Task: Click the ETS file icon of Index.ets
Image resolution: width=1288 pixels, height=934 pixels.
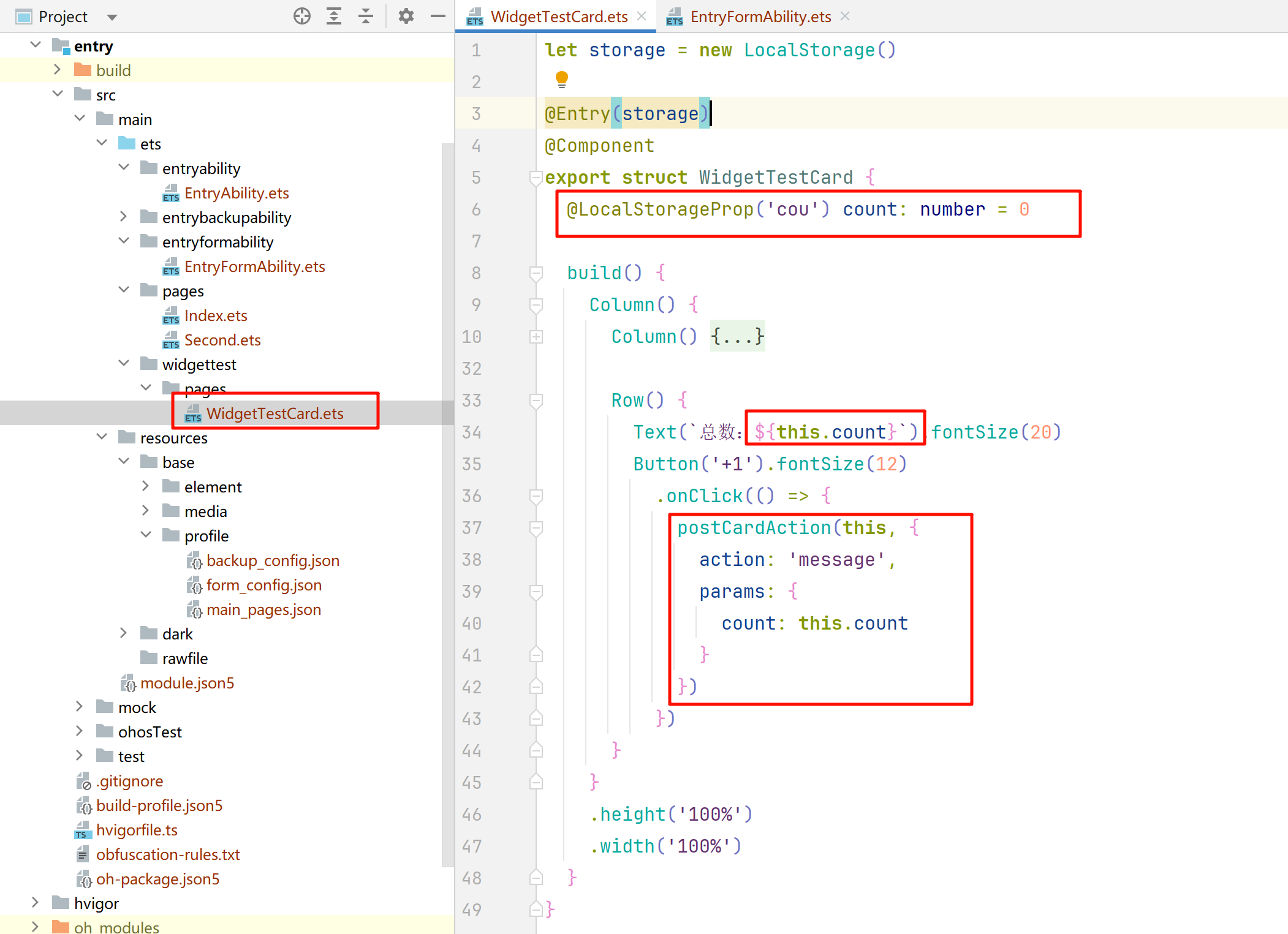Action: click(x=171, y=316)
